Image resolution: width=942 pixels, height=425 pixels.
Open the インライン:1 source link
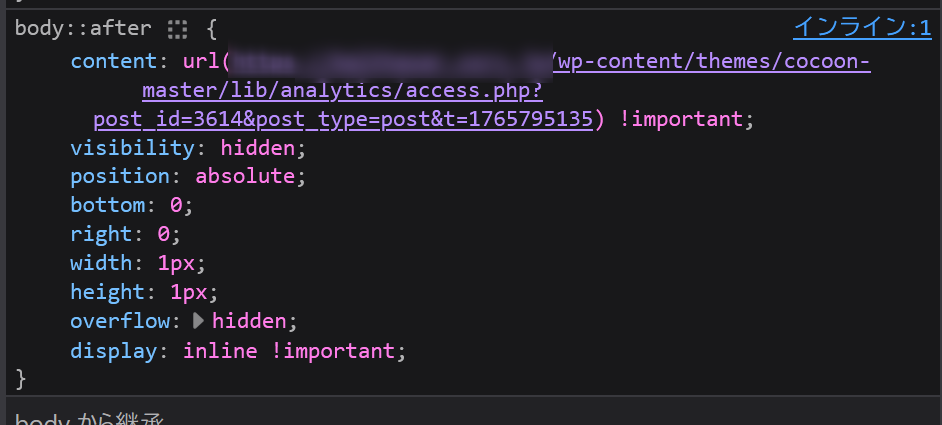pyautogui.click(x=862, y=28)
